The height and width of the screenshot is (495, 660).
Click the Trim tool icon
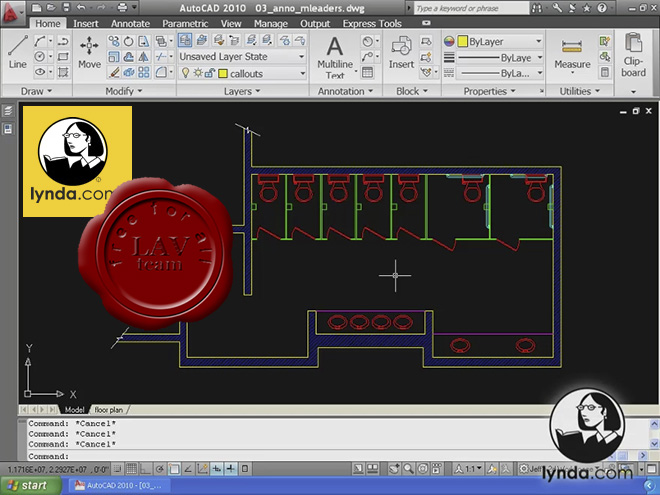point(161,56)
